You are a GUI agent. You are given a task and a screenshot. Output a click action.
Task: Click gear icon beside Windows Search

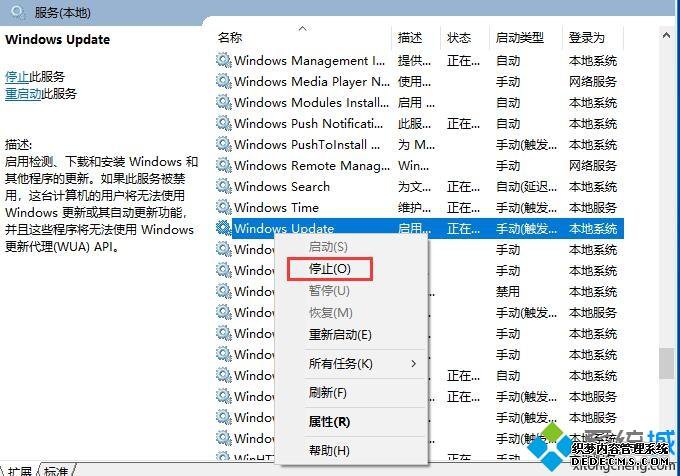224,186
